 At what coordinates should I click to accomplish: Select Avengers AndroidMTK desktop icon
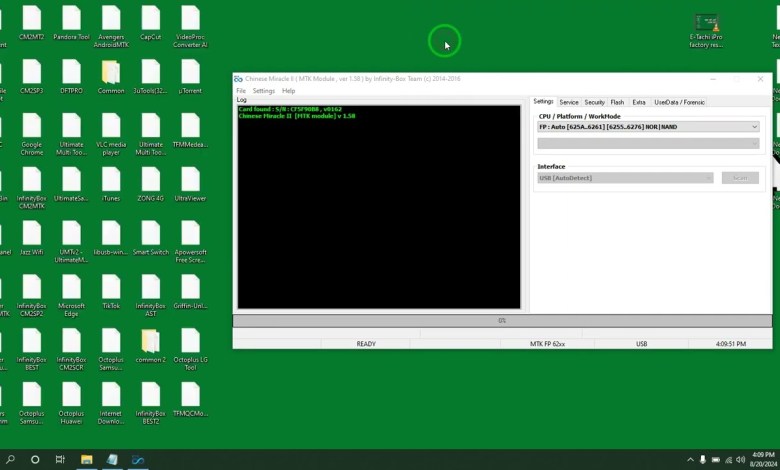pyautogui.click(x=111, y=26)
